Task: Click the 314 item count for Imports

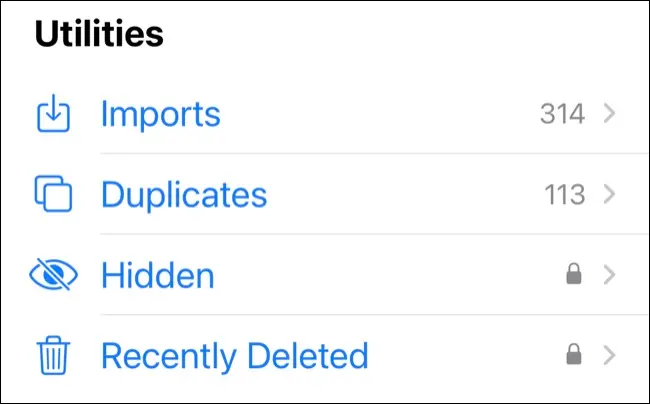Action: pyautogui.click(x=562, y=114)
